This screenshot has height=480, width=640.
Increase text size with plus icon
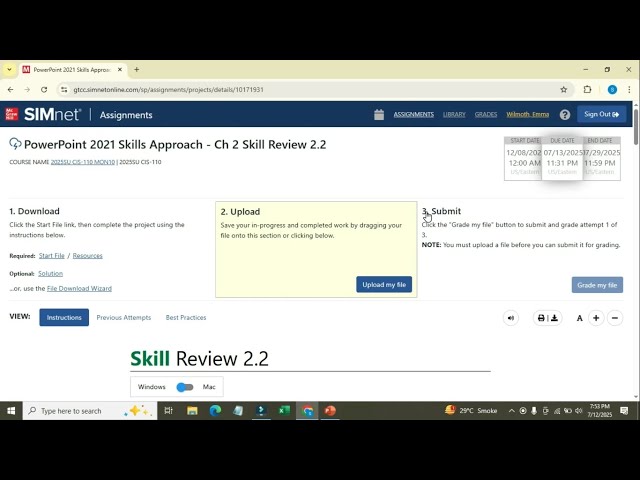point(596,318)
